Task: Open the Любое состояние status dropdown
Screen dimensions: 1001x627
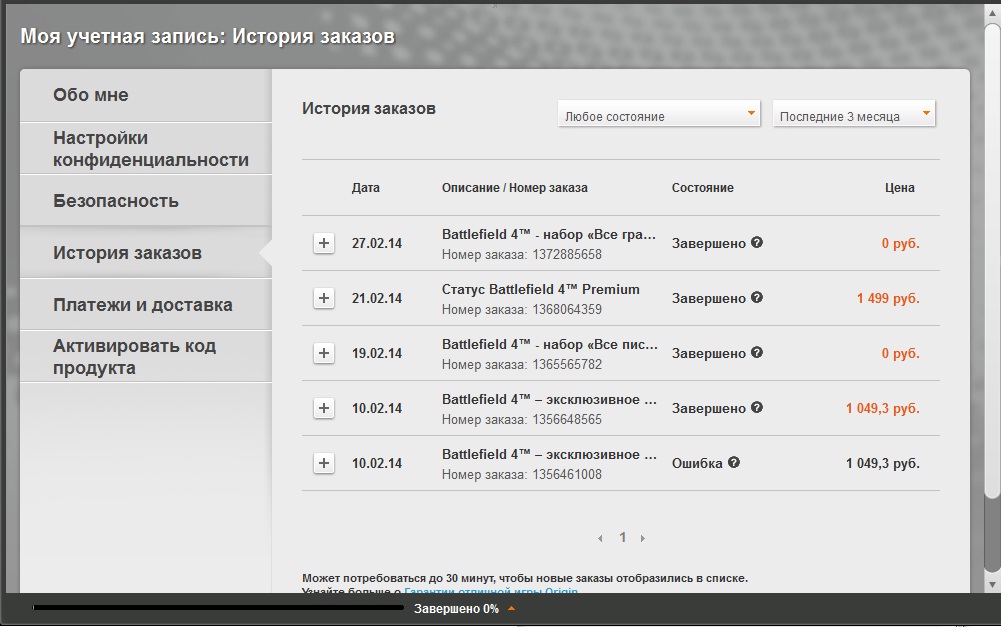Action: (x=659, y=114)
